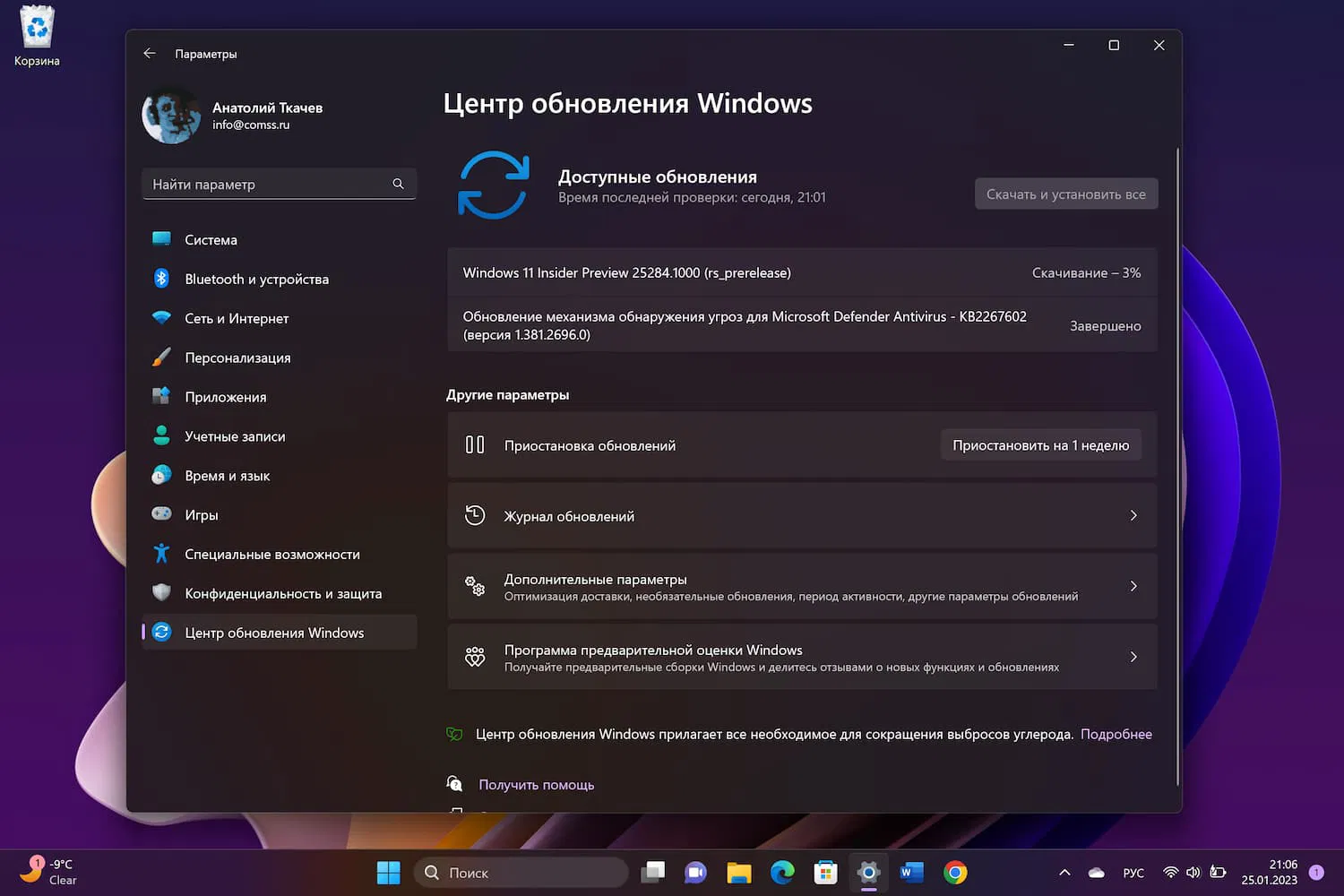Launch Microsoft Edge from the taskbar
This screenshot has width=1344, height=896.
[782, 872]
